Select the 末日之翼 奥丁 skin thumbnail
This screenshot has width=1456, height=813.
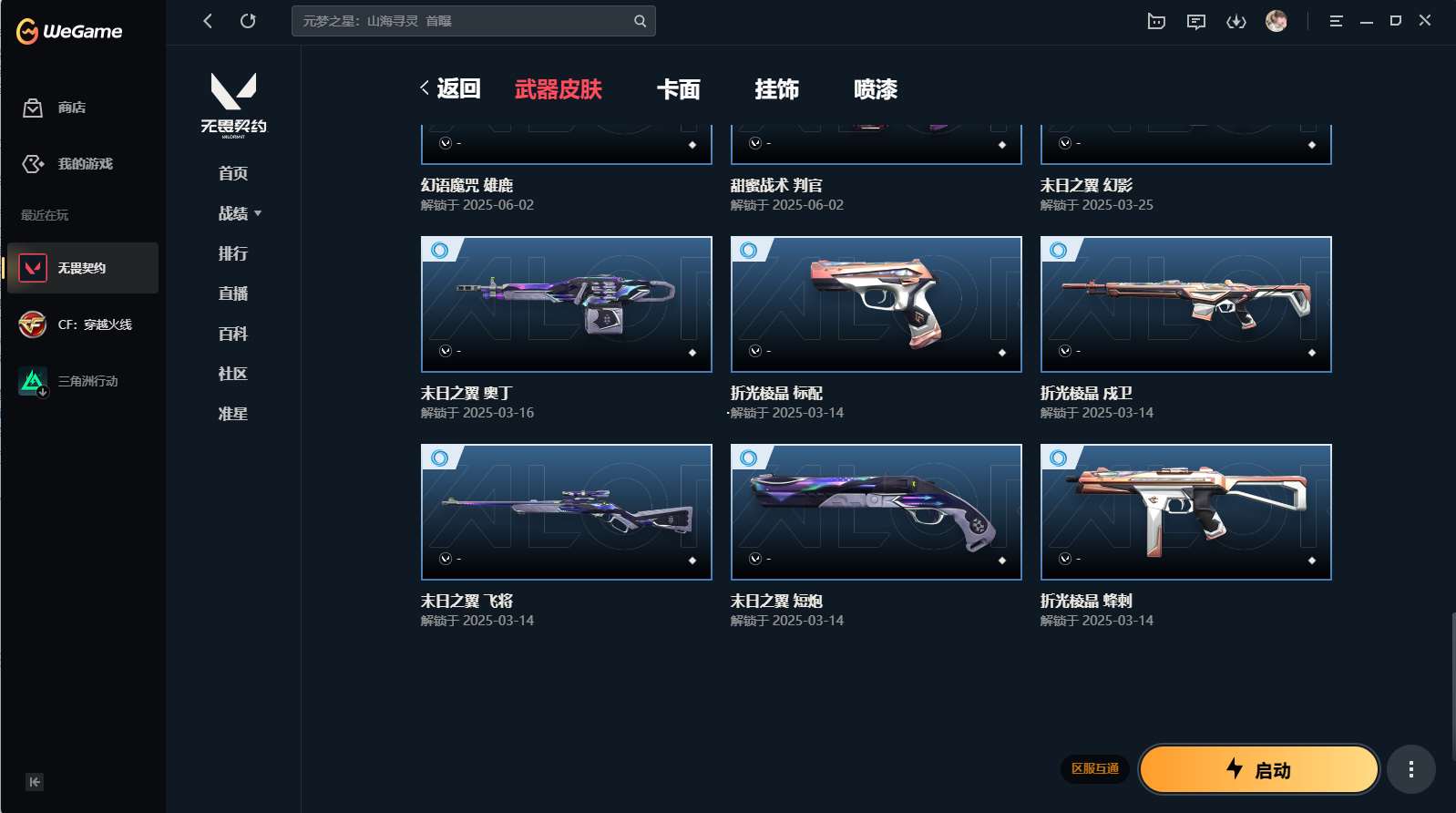(x=567, y=304)
